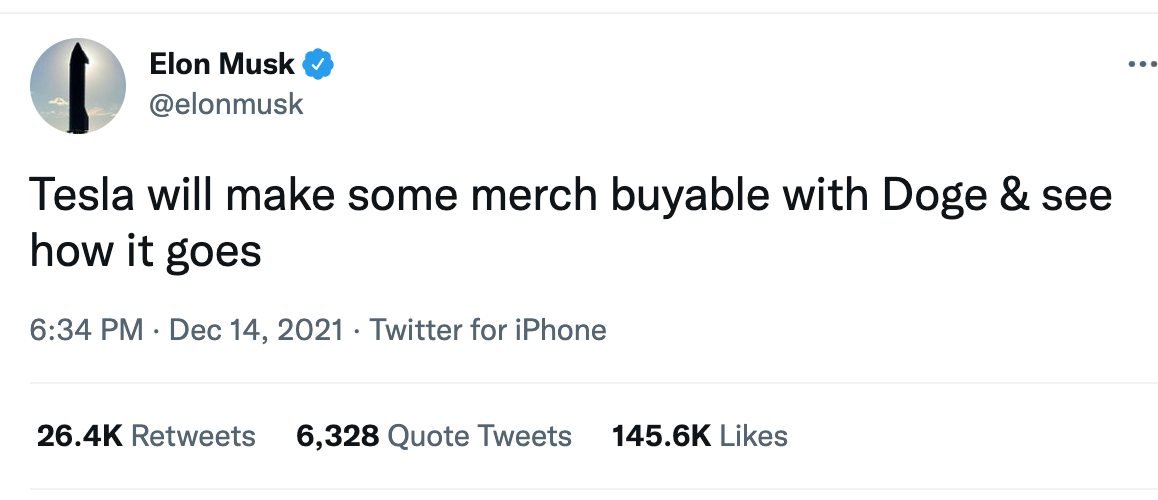Image resolution: width=1158 pixels, height=500 pixels.
Task: Click the words 'how it goes'
Action: [x=146, y=250]
